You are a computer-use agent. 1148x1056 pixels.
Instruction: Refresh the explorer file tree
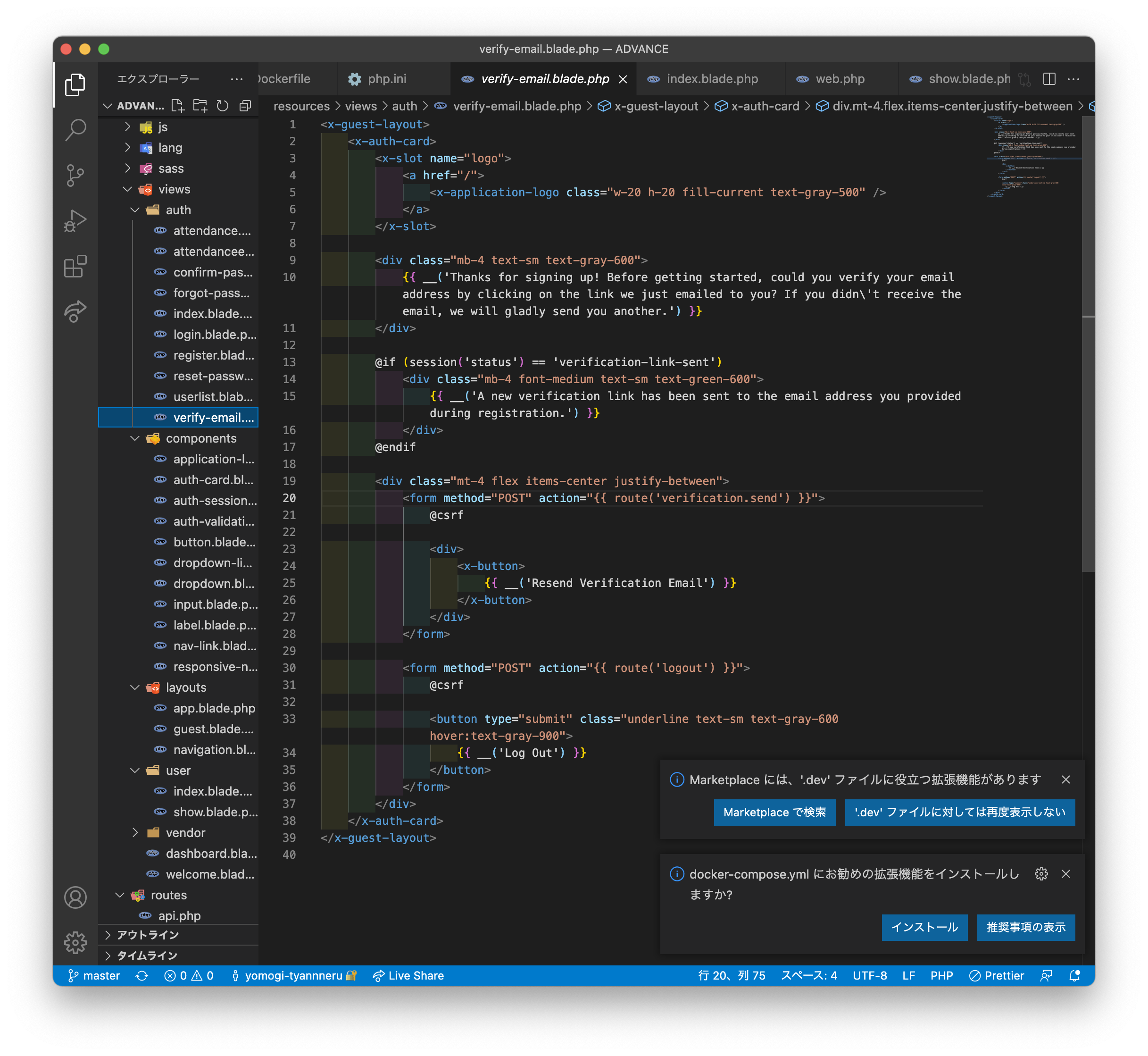click(223, 106)
